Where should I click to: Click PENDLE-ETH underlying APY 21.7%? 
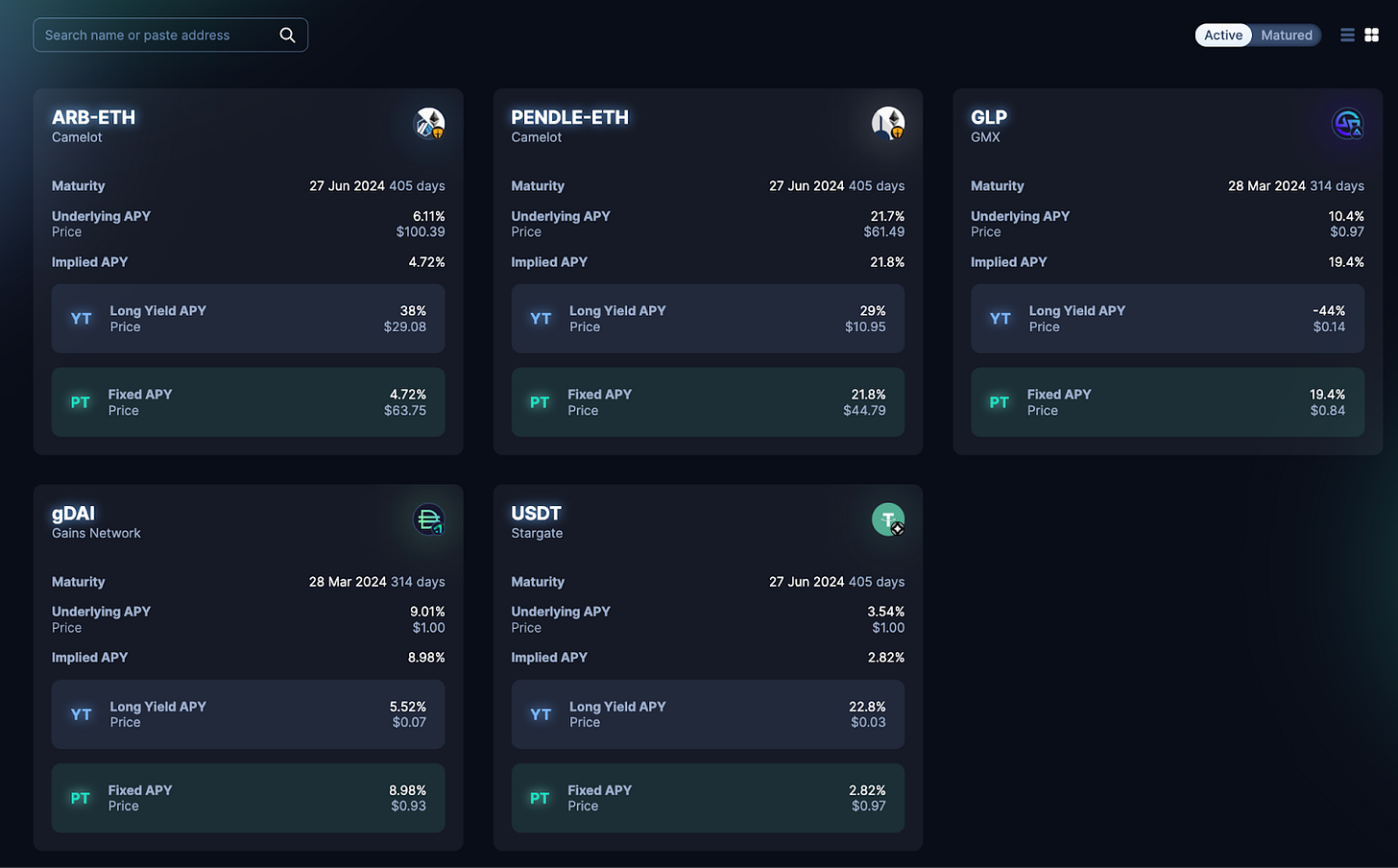click(x=887, y=216)
